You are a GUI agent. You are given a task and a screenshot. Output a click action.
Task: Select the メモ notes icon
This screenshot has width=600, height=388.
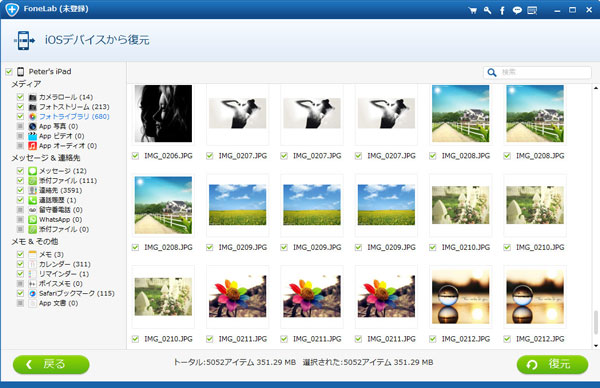33,254
